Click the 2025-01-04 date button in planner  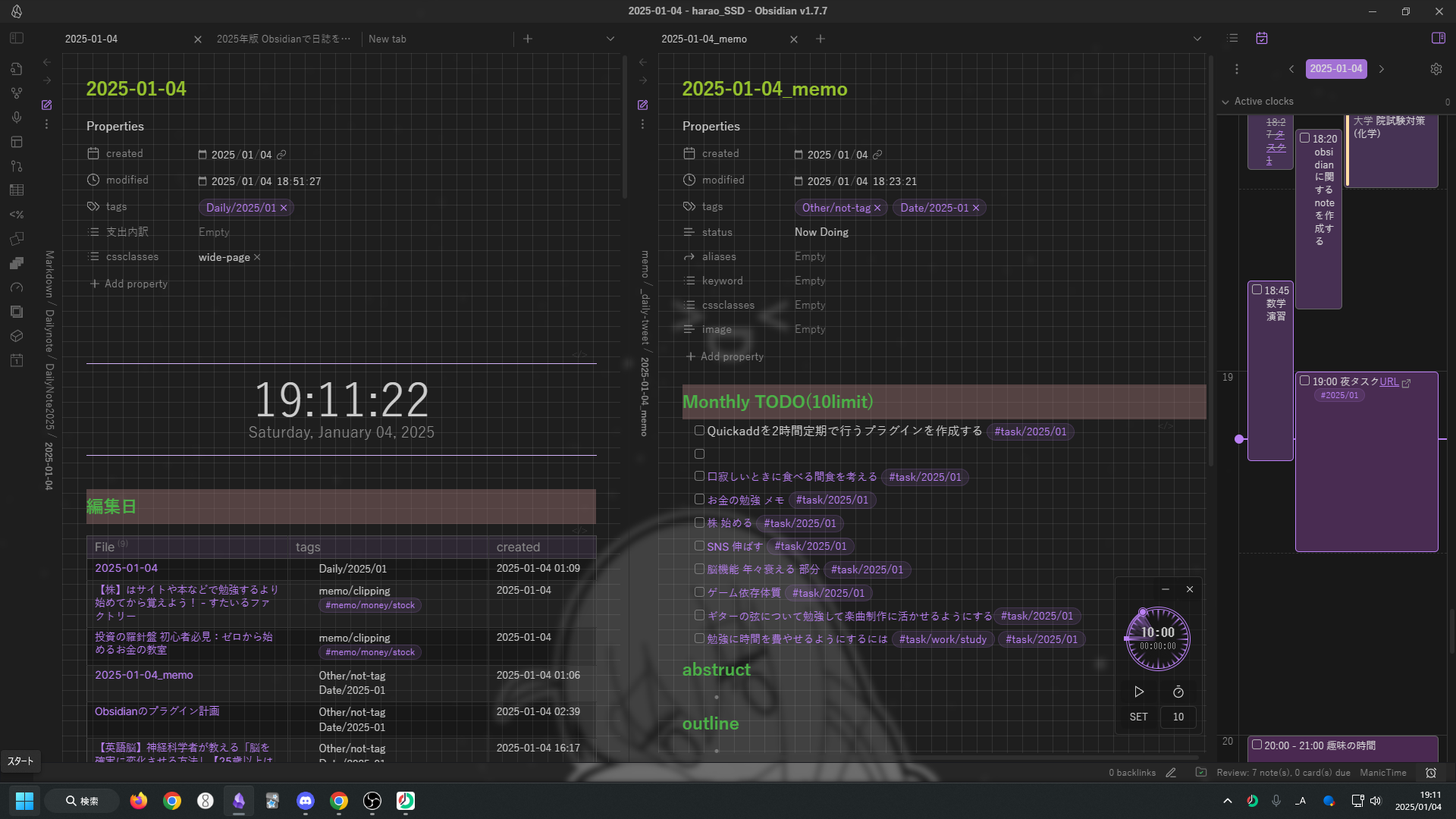[1336, 69]
